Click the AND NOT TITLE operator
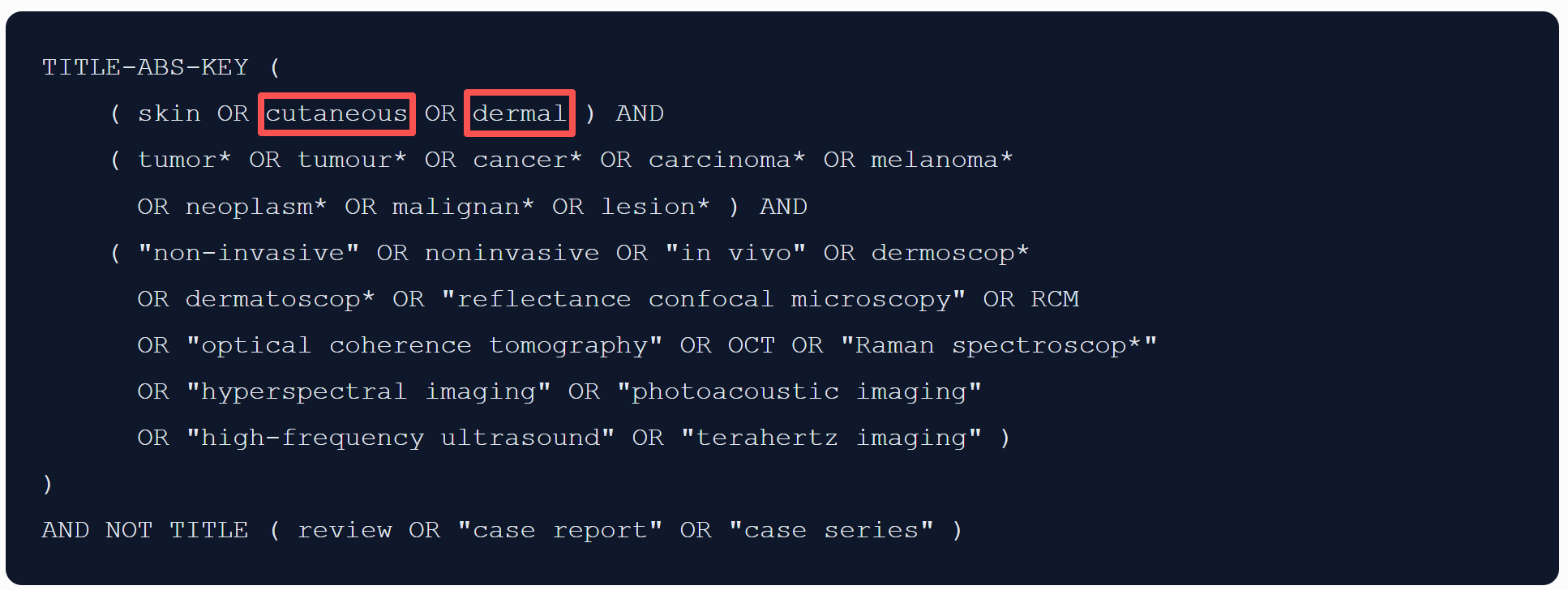The height and width of the screenshot is (590, 1568). (x=145, y=530)
